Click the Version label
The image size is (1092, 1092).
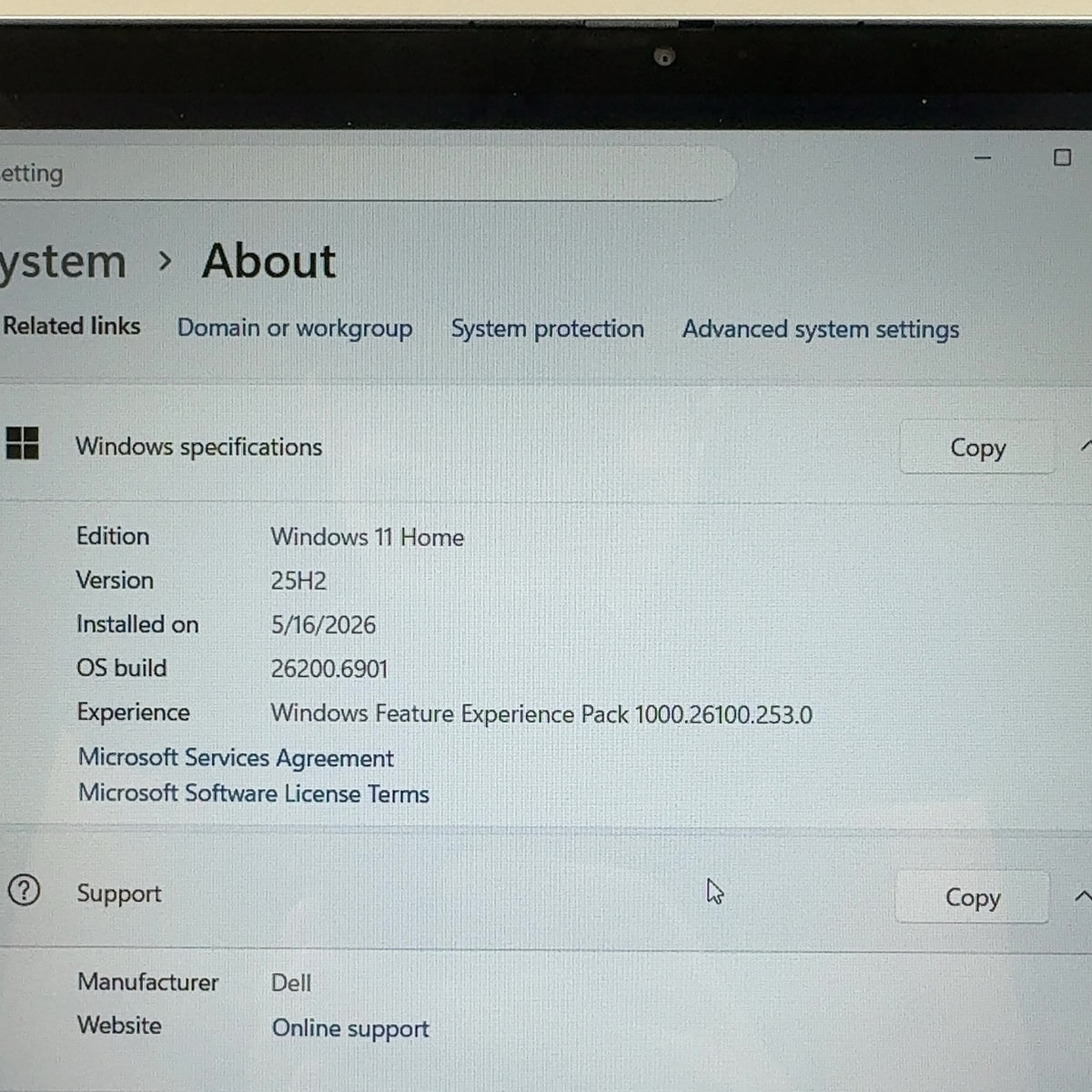pos(115,580)
